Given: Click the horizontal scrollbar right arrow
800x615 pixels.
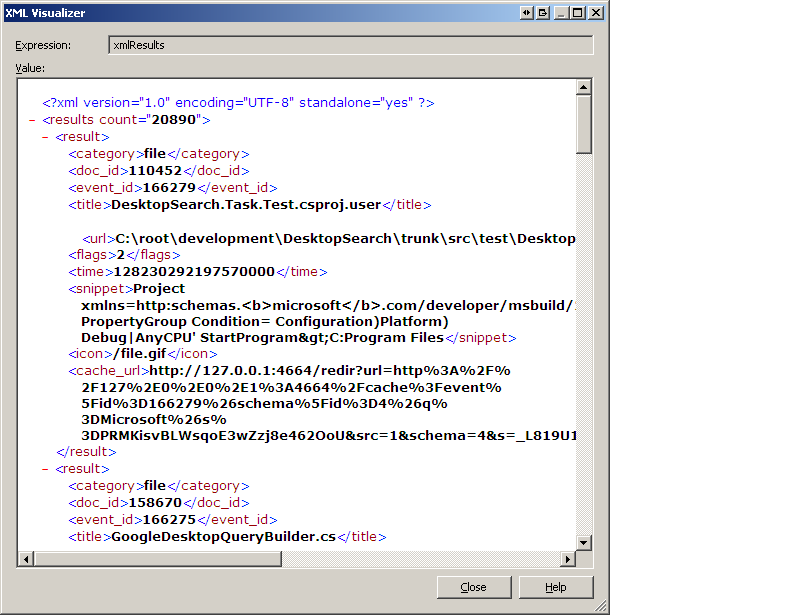Looking at the screenshot, I should tap(568, 560).
